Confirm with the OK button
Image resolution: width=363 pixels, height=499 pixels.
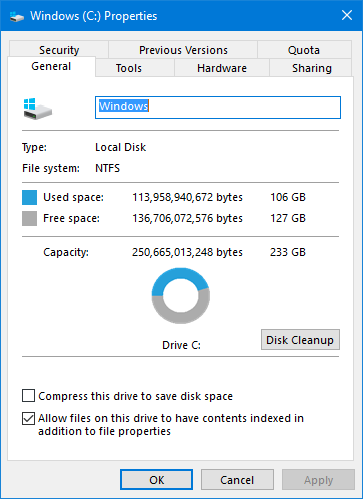(156, 480)
